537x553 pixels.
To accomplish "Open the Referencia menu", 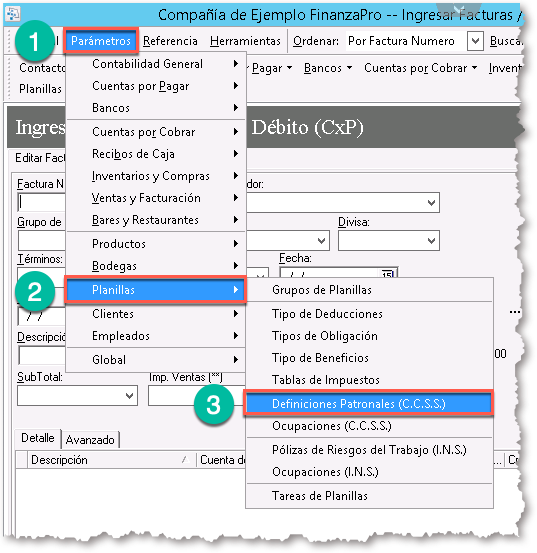I will 170,41.
